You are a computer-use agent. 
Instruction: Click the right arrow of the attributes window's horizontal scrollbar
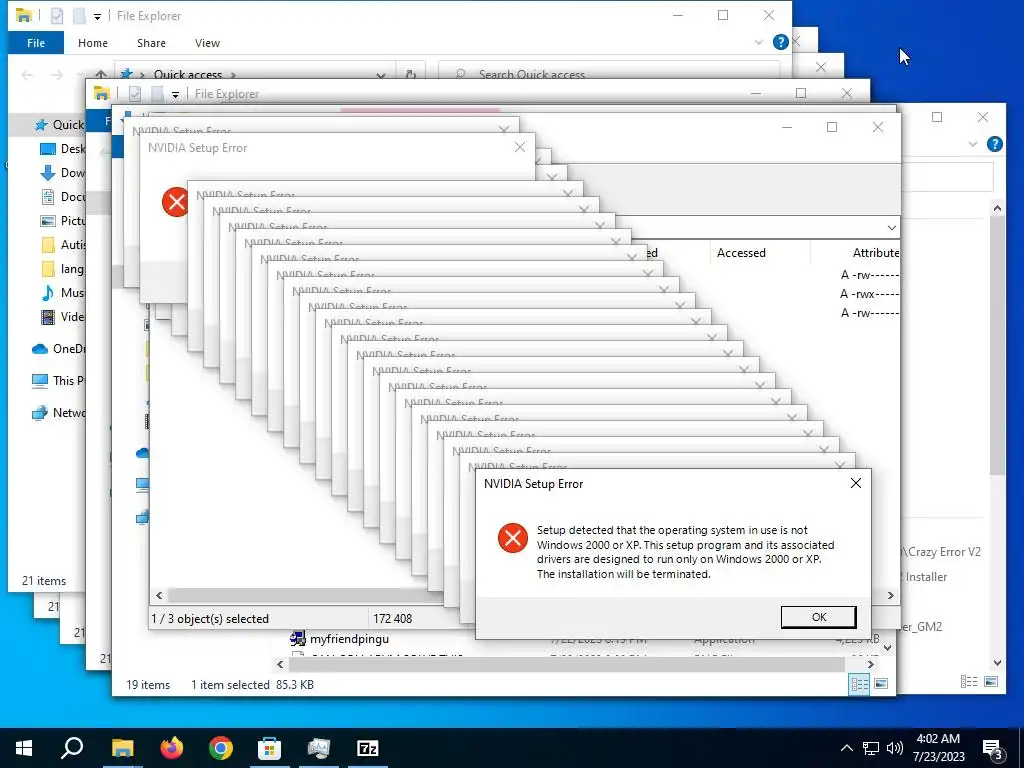point(890,595)
